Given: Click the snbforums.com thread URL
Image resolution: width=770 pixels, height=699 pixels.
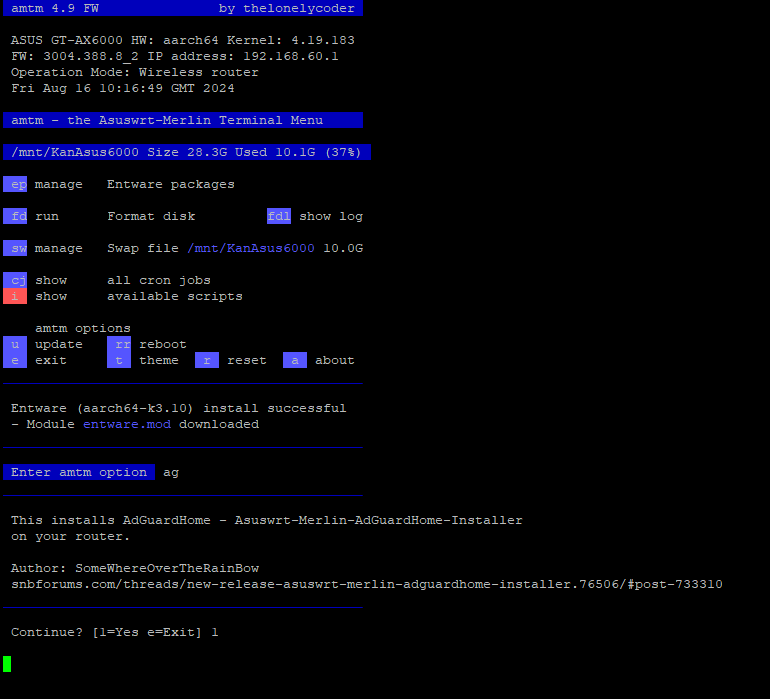Looking at the screenshot, I should pyautogui.click(x=367, y=584).
